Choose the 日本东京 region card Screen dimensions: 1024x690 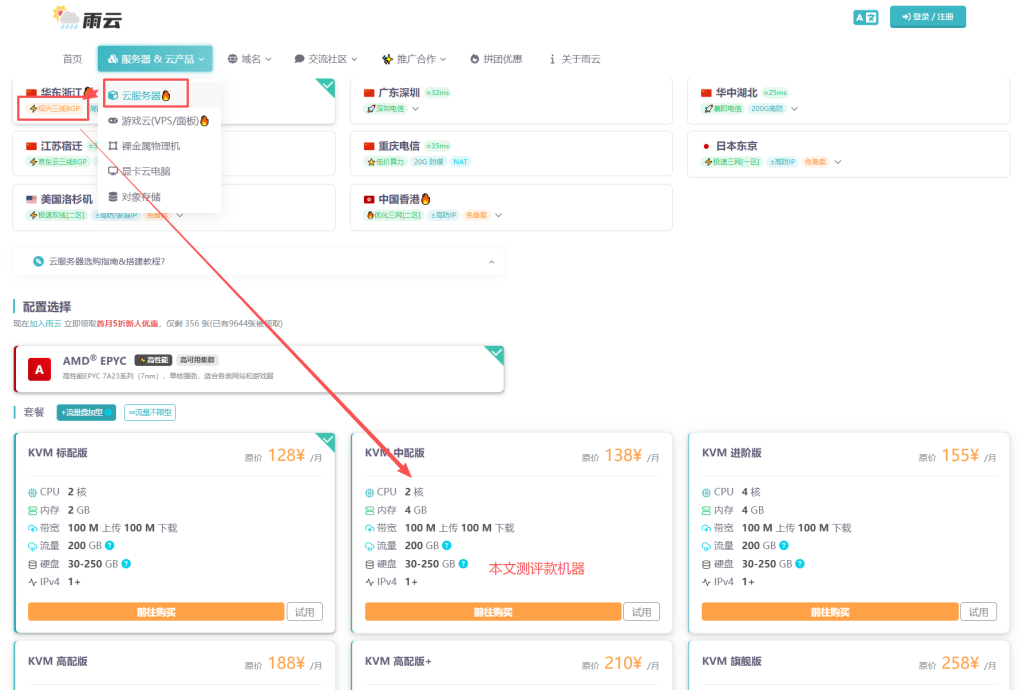tap(848, 153)
